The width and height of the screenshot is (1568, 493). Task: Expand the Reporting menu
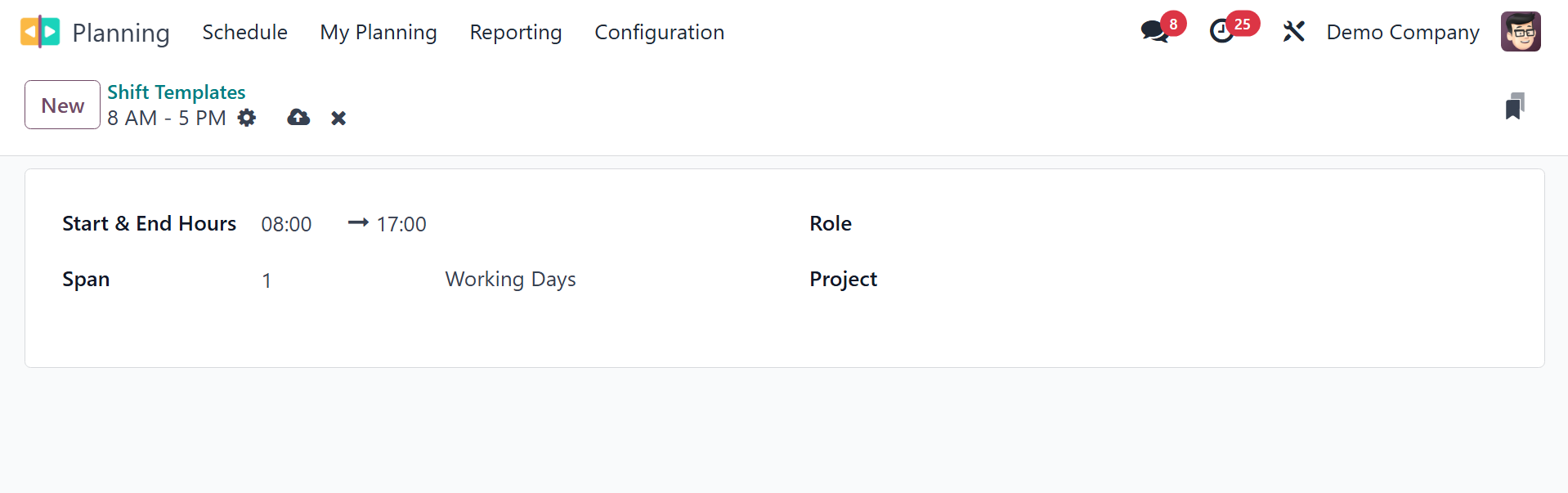click(x=515, y=32)
